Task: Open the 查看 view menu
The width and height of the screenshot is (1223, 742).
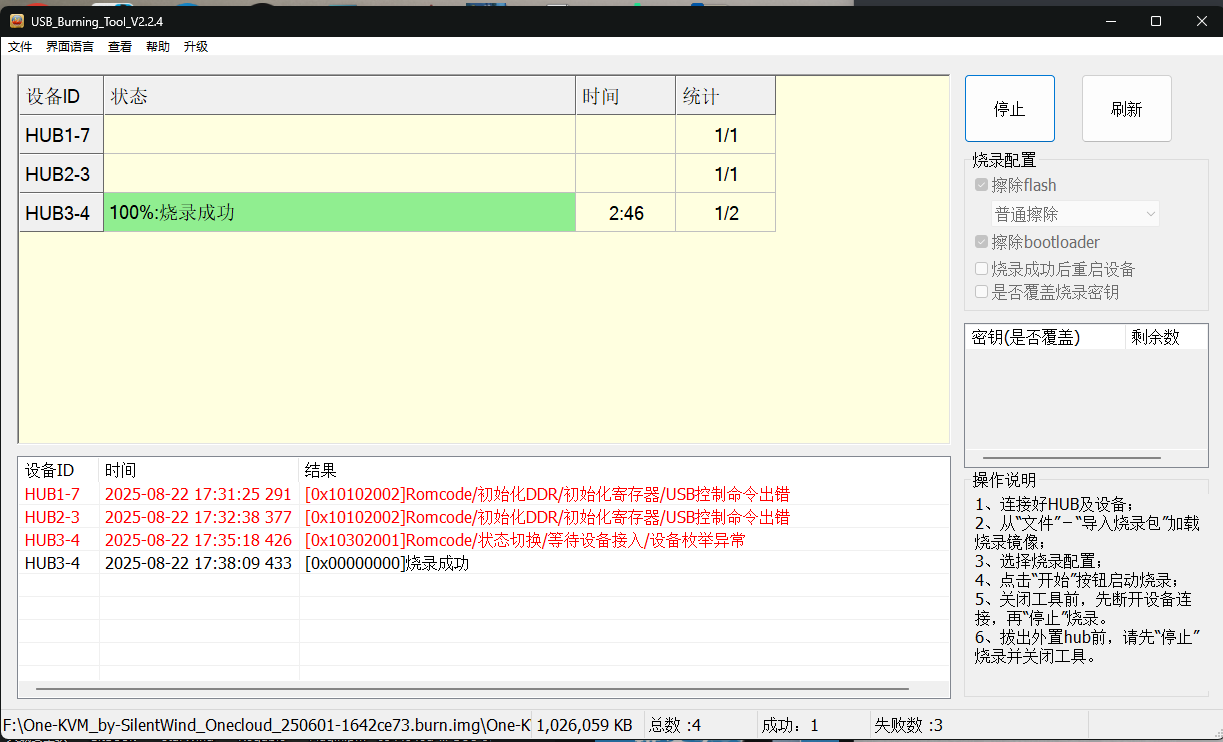Action: coord(119,46)
